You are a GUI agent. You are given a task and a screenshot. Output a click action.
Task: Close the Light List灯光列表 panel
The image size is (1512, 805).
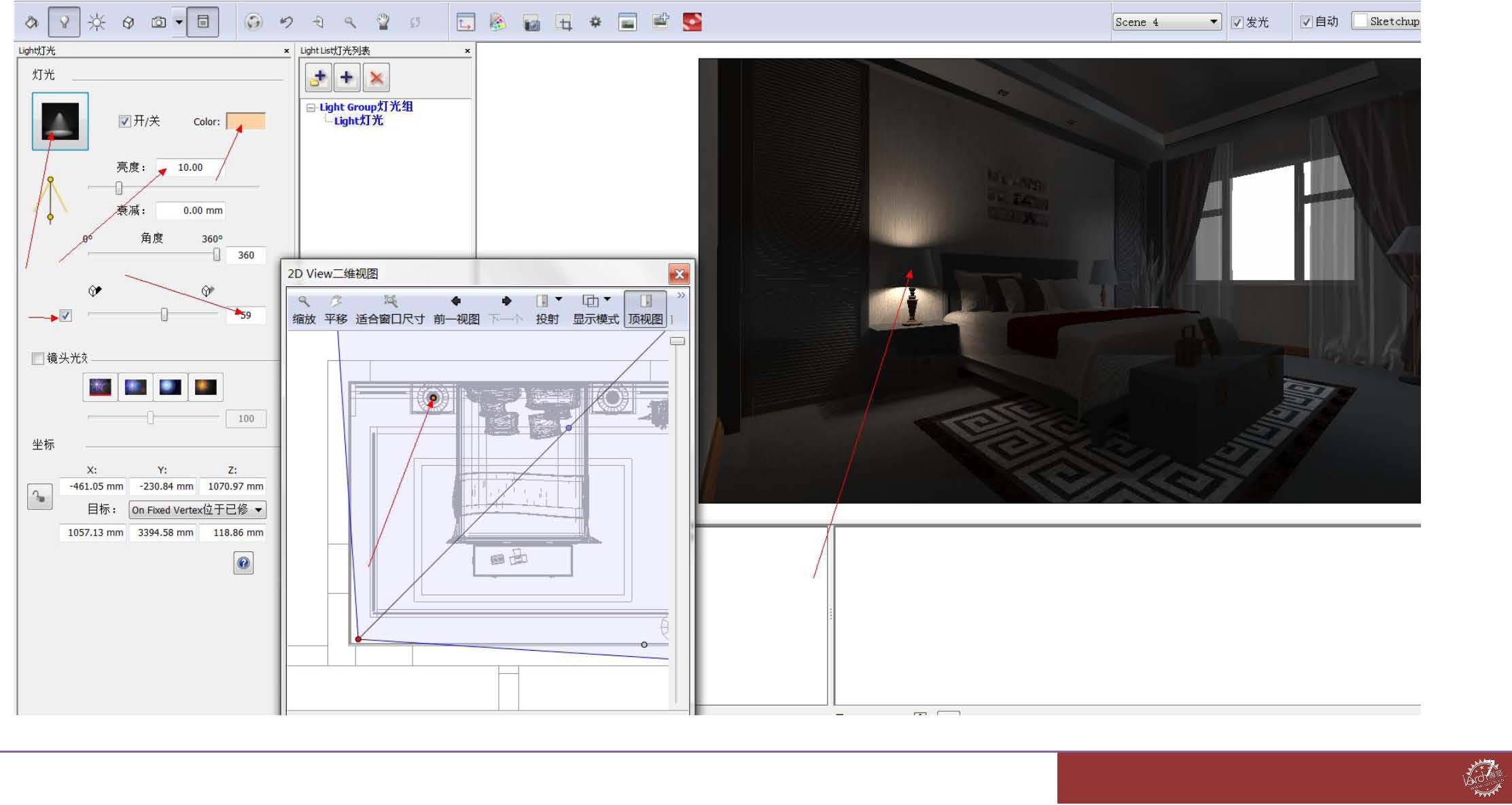coord(468,51)
